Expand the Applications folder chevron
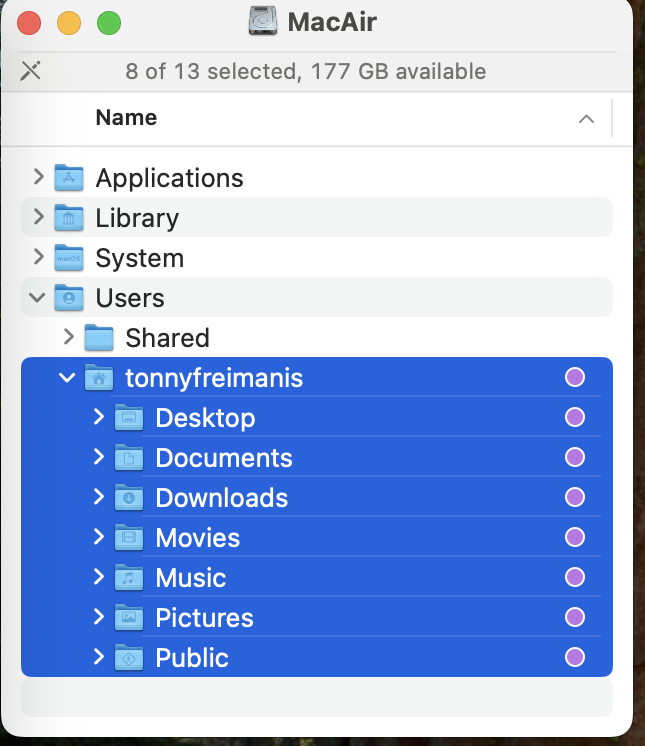645x746 pixels. (39, 177)
